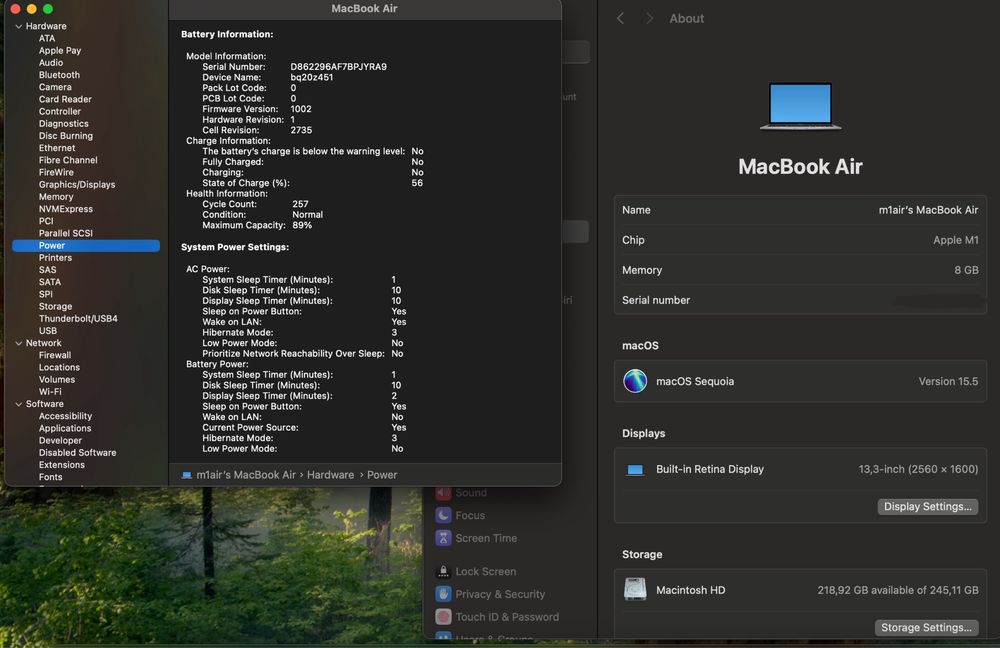Screen dimensions: 1000x648
Task: Select Audio in Hardware list
Action: (51, 63)
